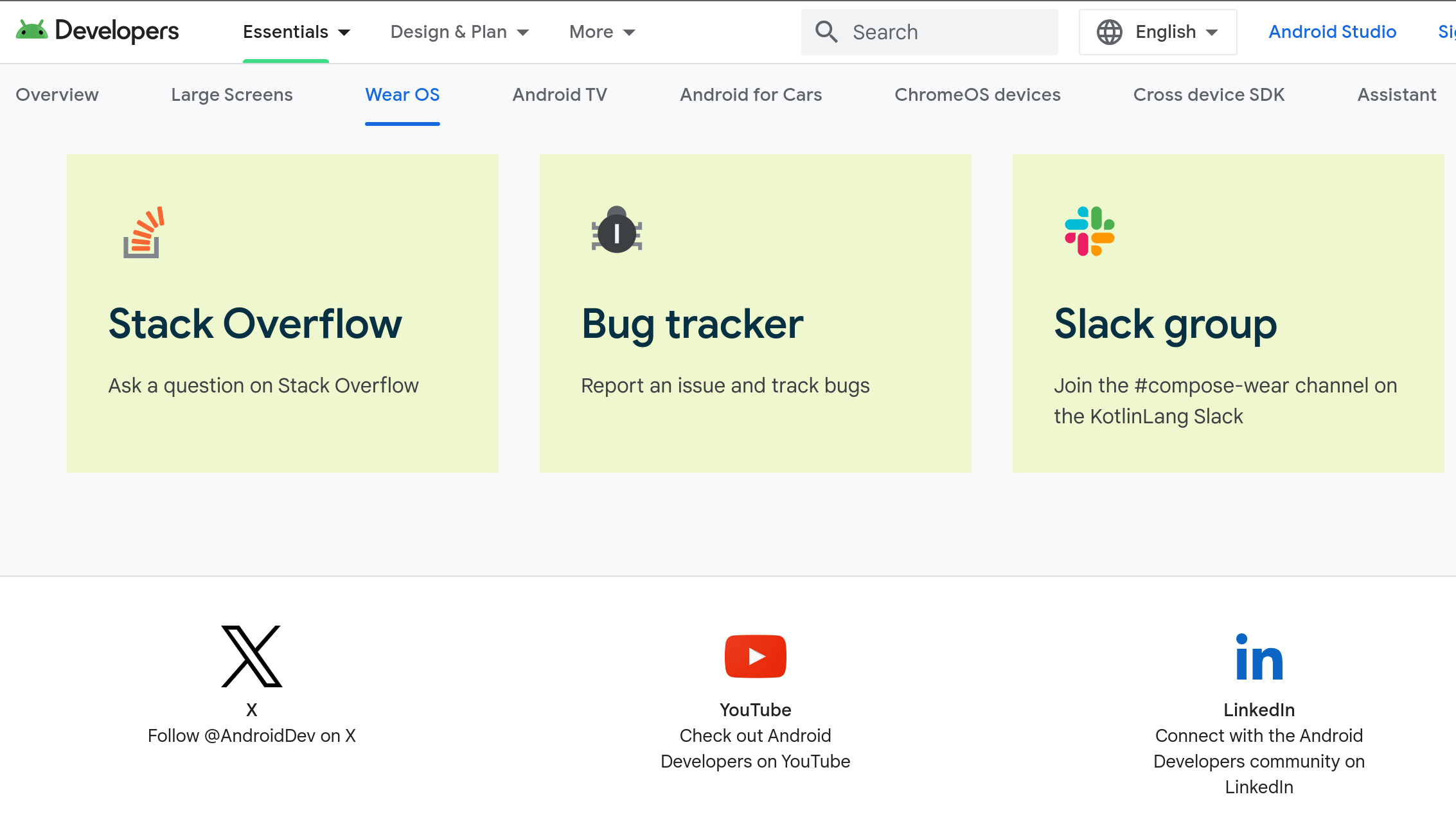The image size is (1456, 835).
Task: Click the X social logo
Action: click(x=251, y=656)
